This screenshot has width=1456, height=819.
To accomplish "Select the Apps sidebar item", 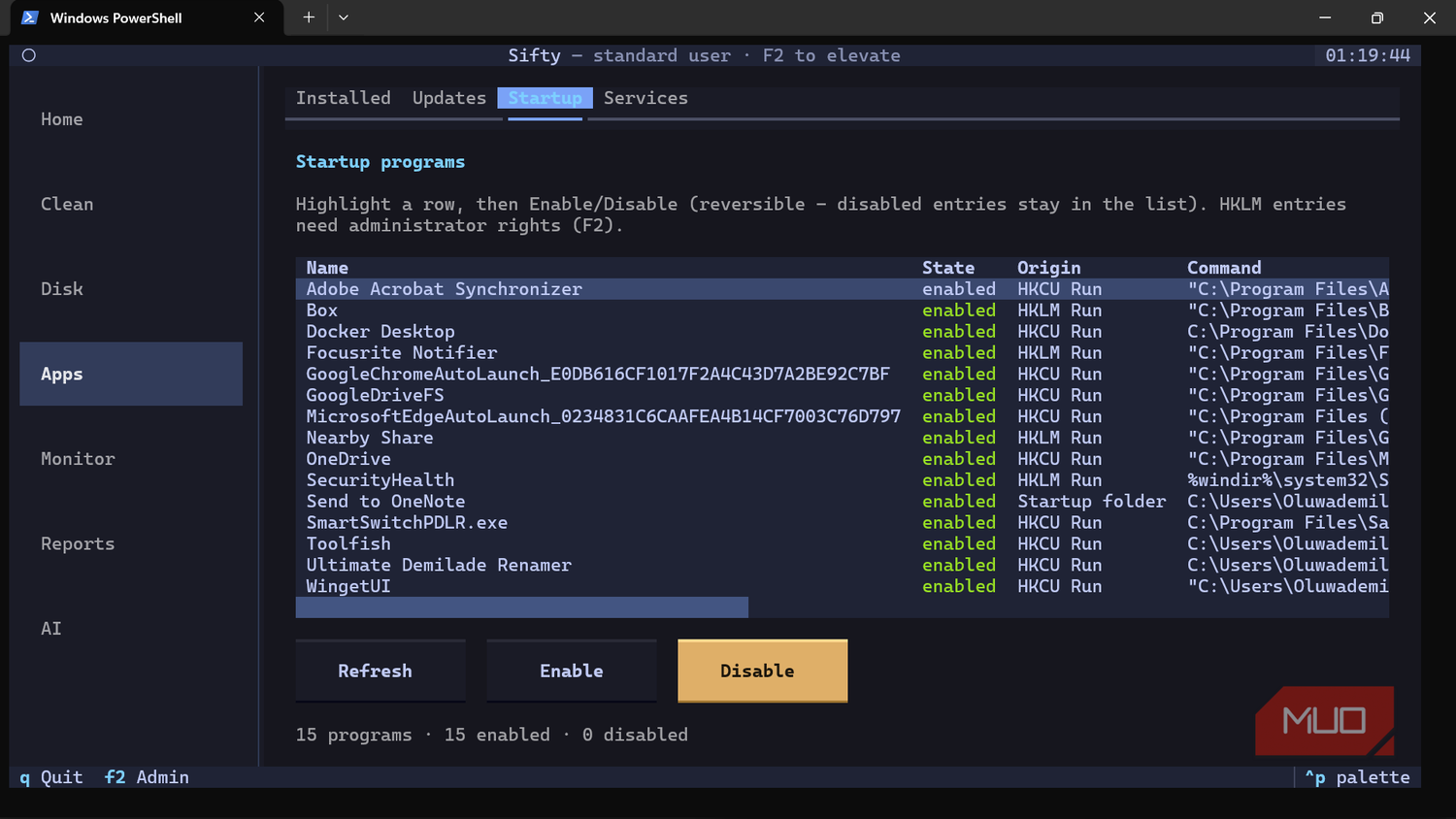I will [131, 374].
